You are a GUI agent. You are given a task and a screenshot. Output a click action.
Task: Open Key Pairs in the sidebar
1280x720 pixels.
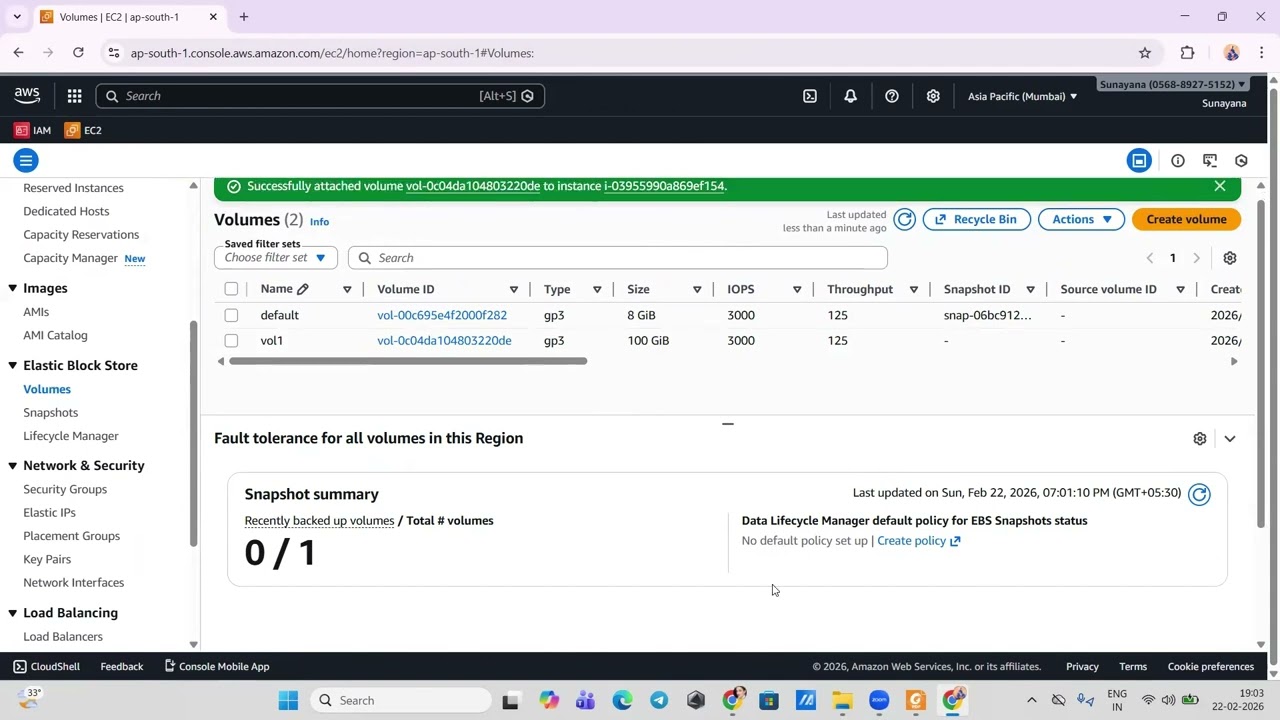click(x=47, y=559)
